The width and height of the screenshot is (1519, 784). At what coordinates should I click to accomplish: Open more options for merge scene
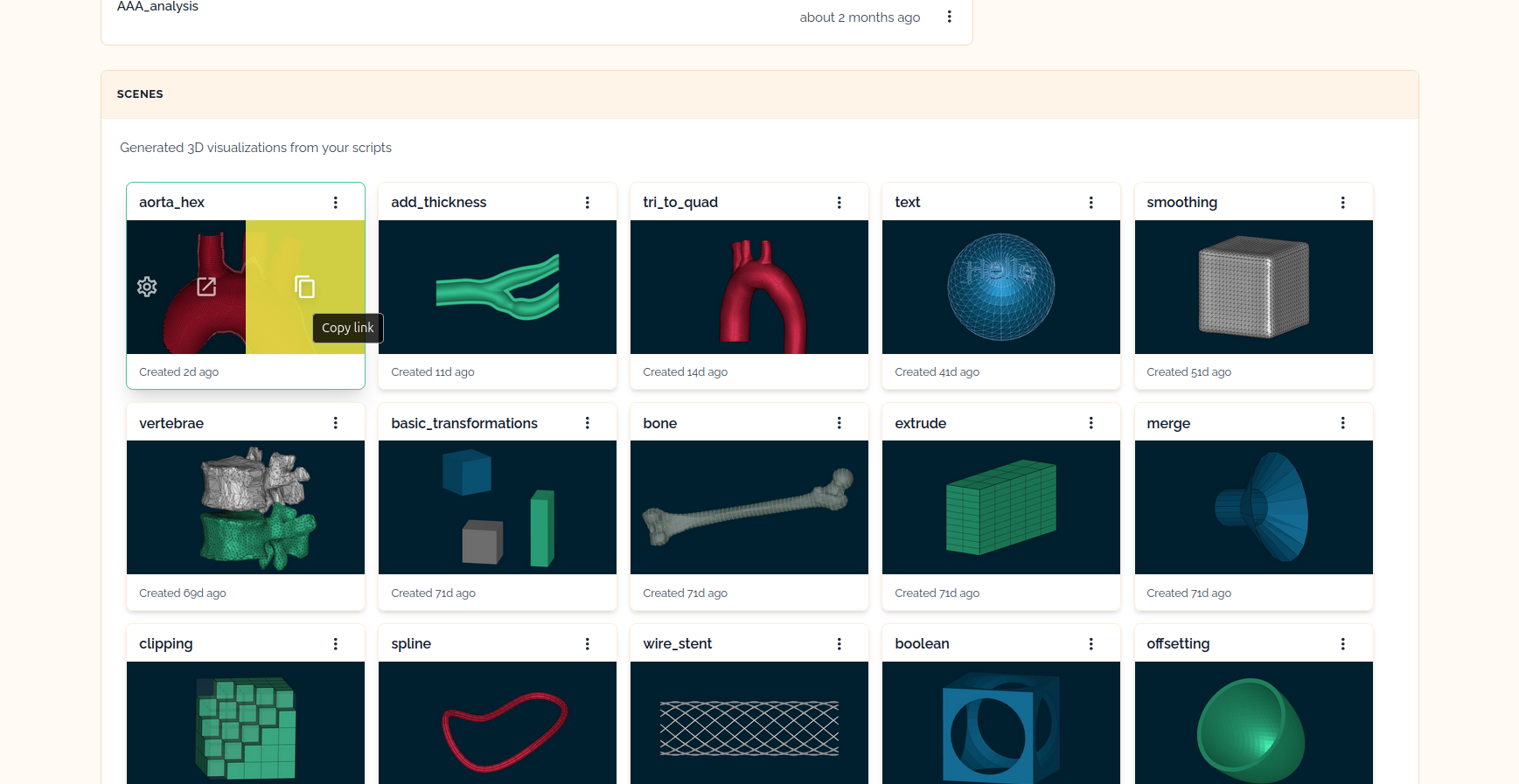[1342, 423]
